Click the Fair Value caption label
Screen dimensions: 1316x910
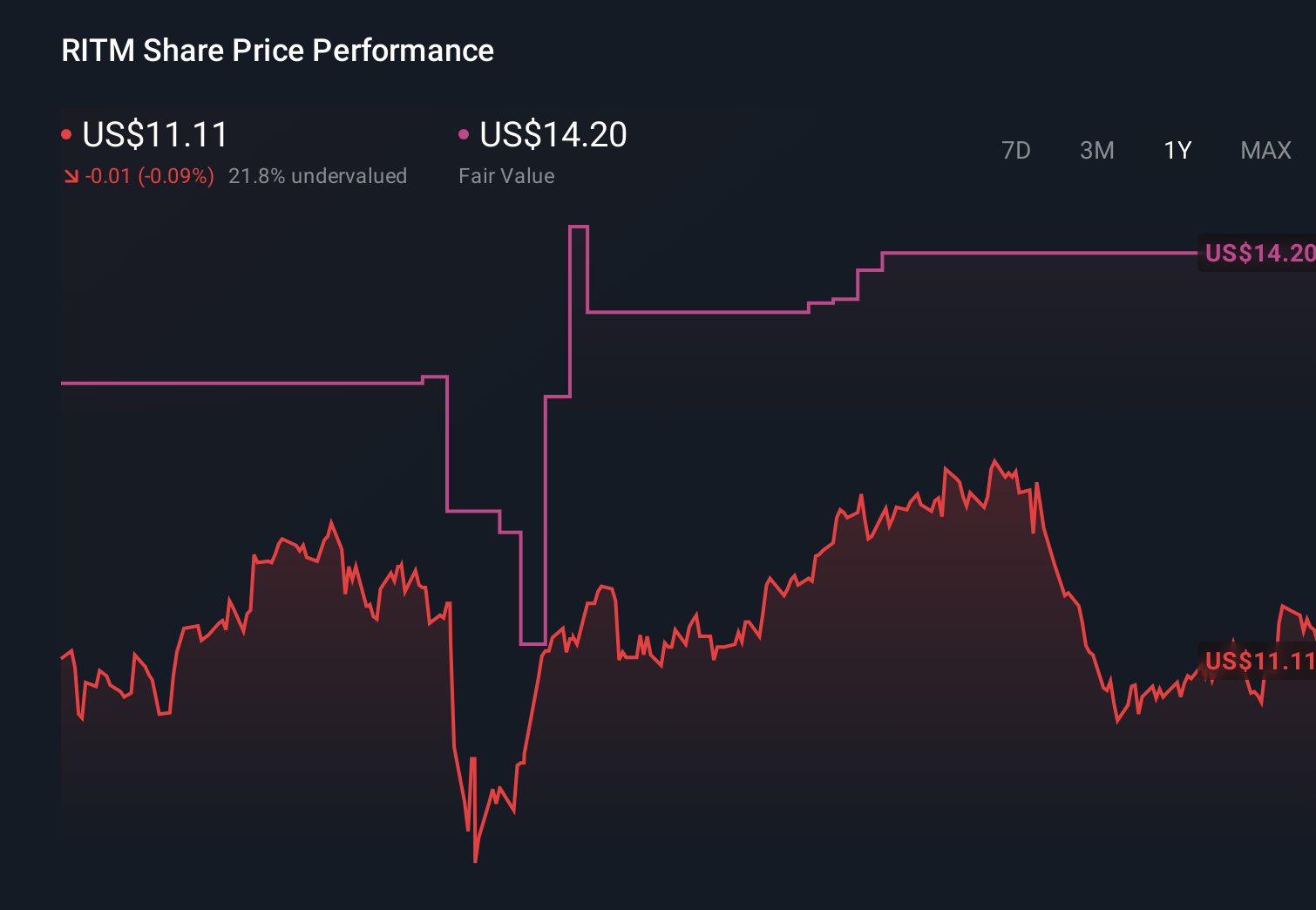click(505, 175)
